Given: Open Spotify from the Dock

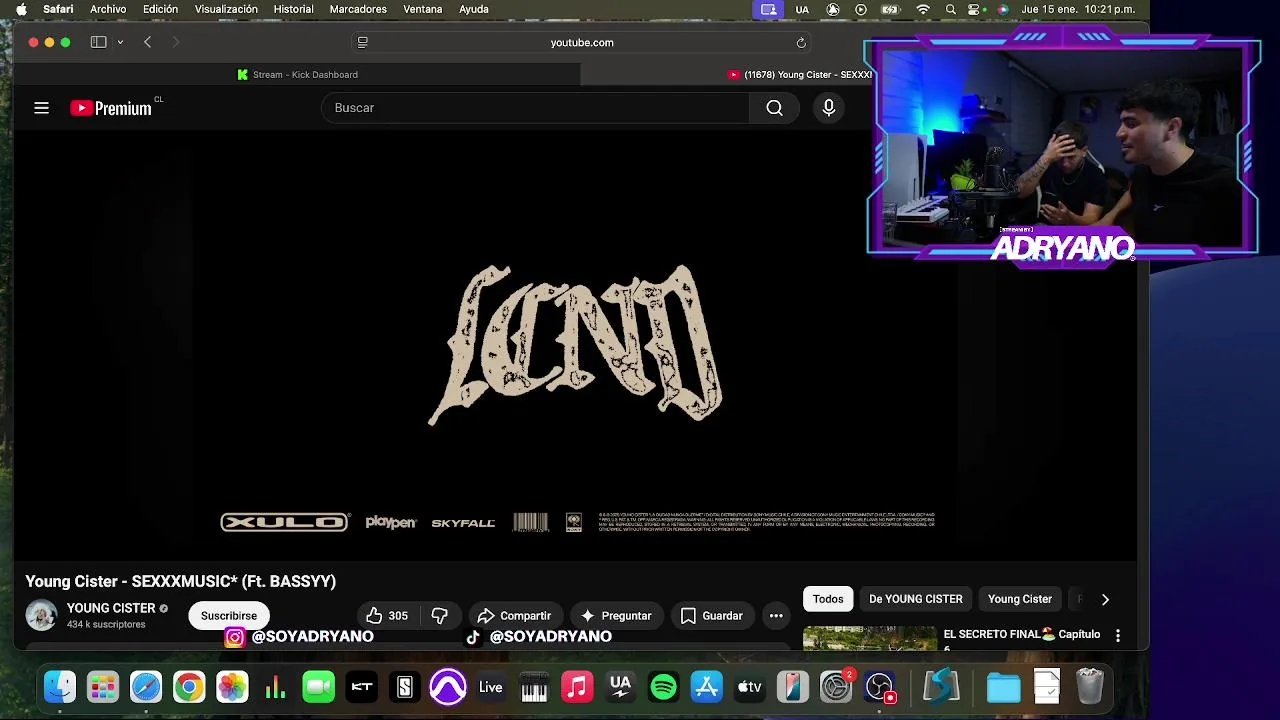Looking at the screenshot, I should pos(663,687).
